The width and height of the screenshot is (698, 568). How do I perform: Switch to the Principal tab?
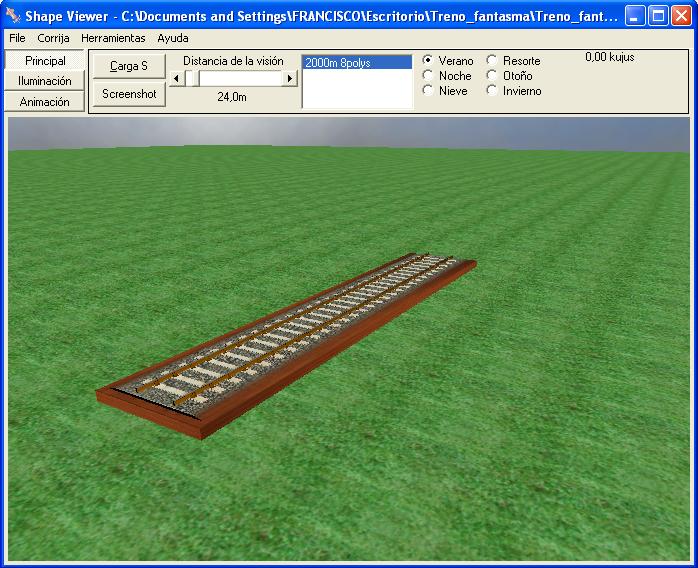point(45,61)
